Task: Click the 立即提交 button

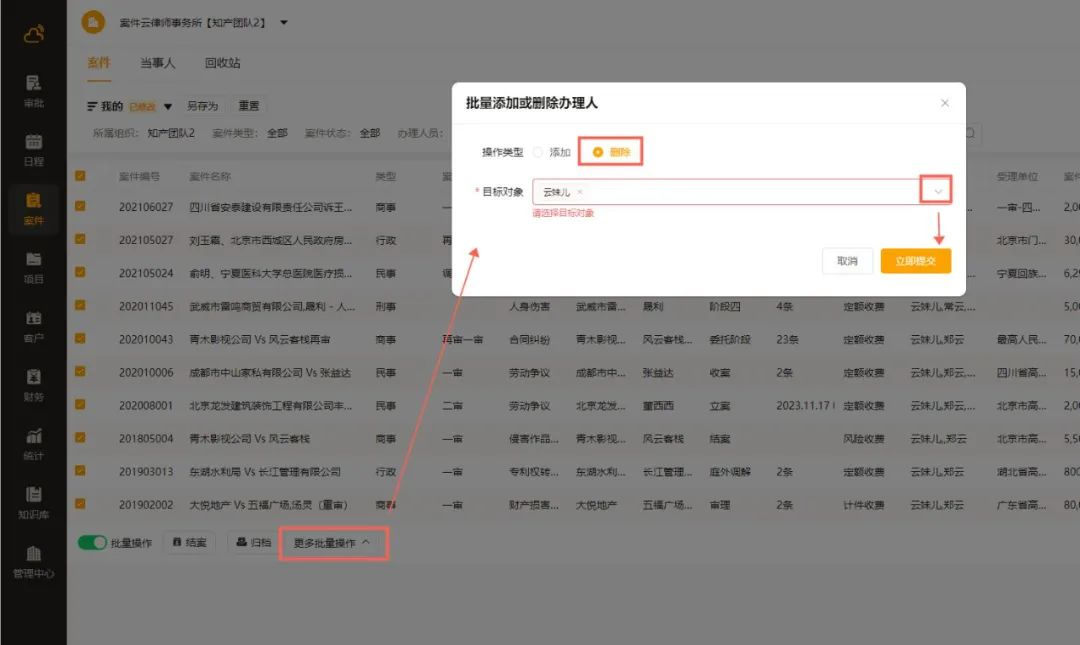Action: tap(915, 261)
